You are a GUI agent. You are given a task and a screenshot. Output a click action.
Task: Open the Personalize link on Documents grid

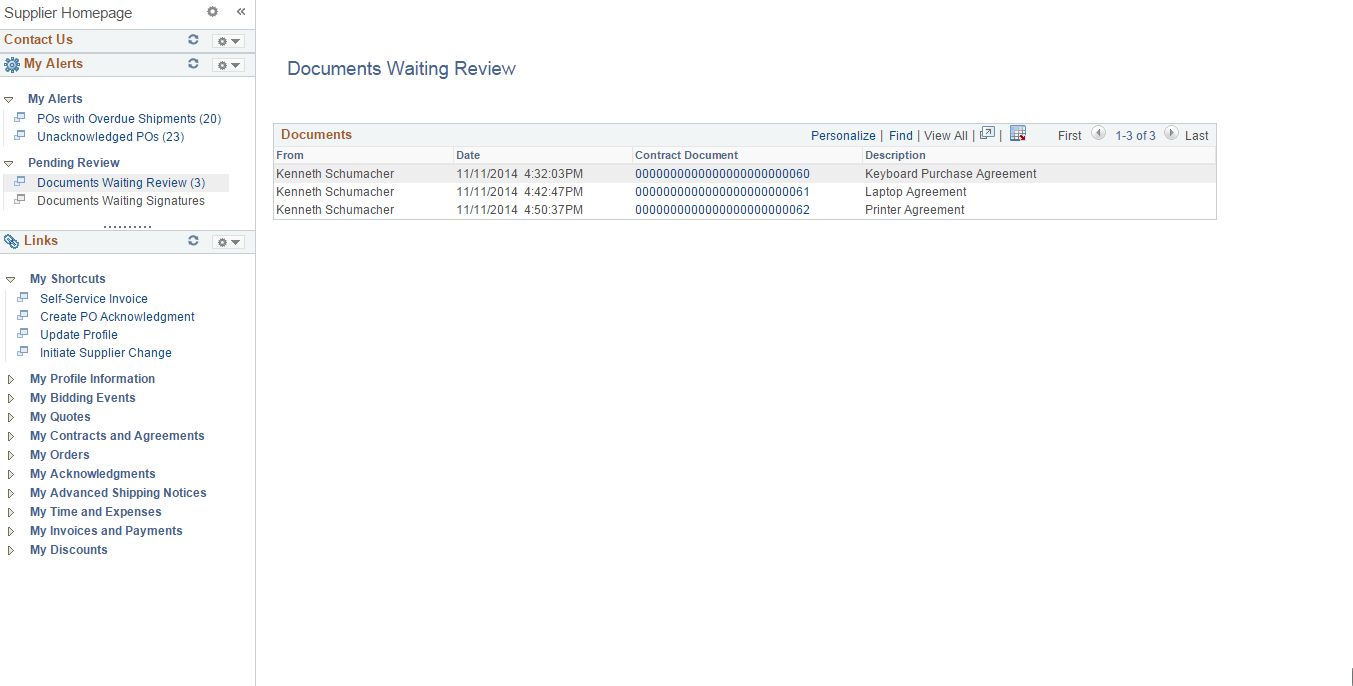coord(843,135)
